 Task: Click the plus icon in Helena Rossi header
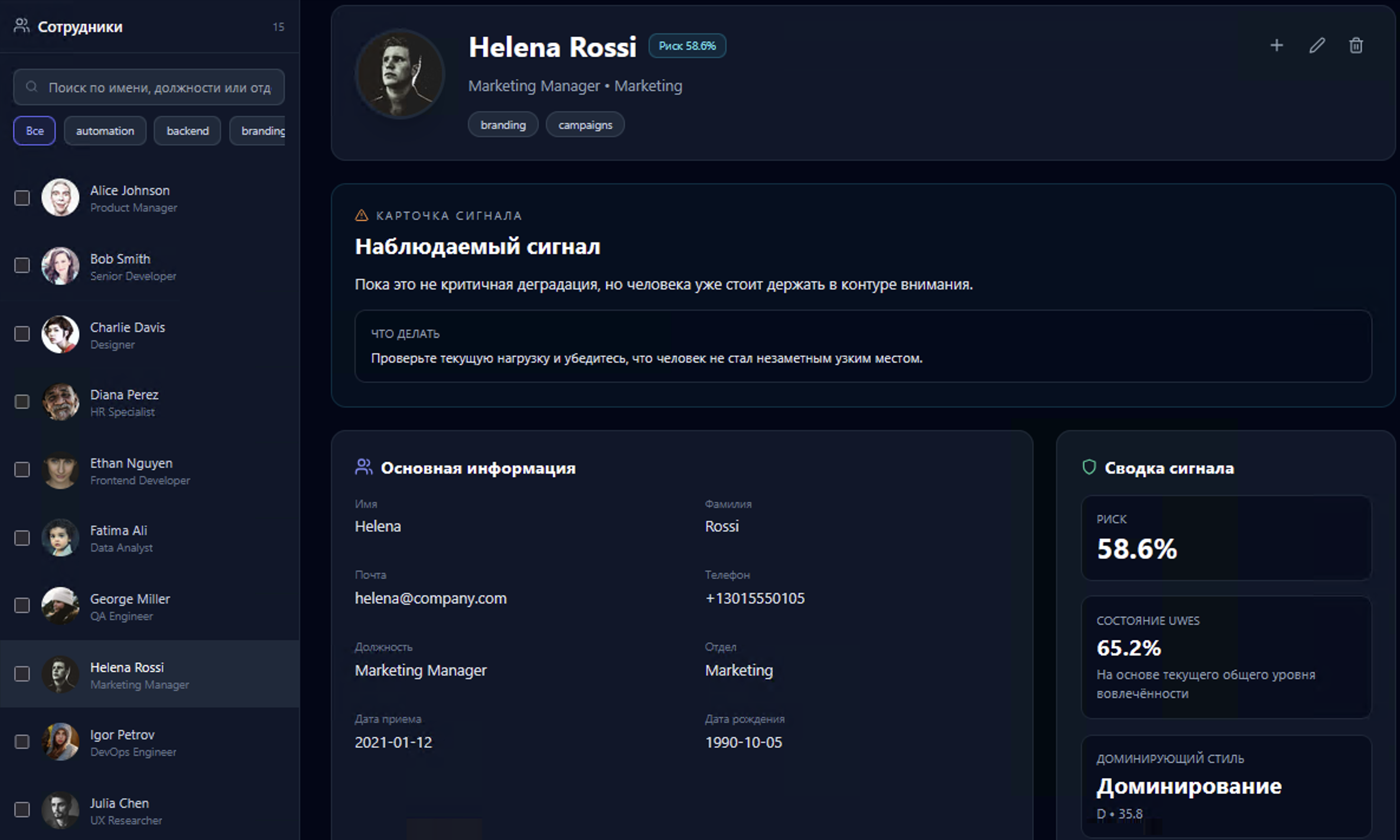(1277, 45)
